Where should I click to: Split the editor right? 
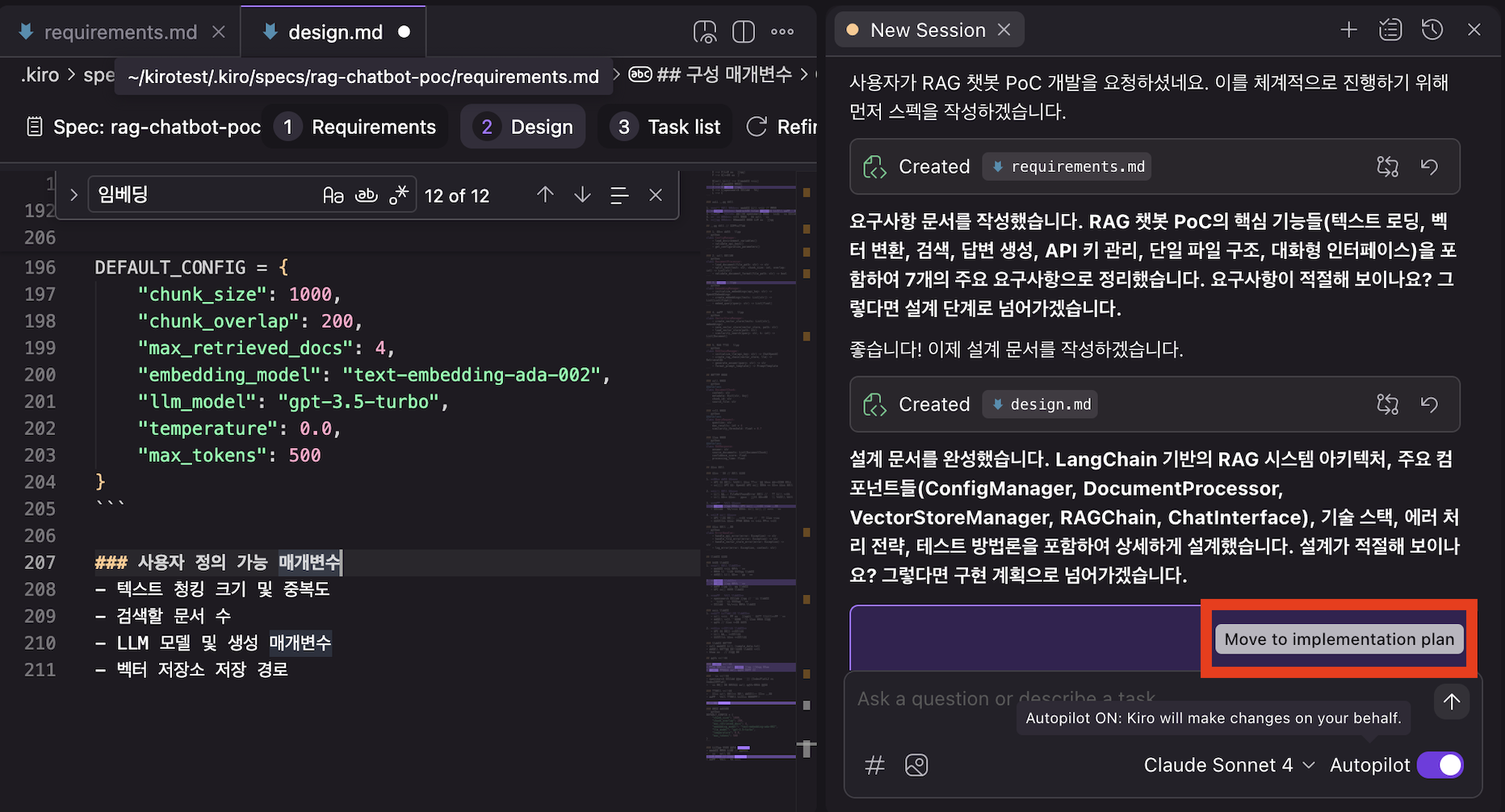pyautogui.click(x=744, y=31)
